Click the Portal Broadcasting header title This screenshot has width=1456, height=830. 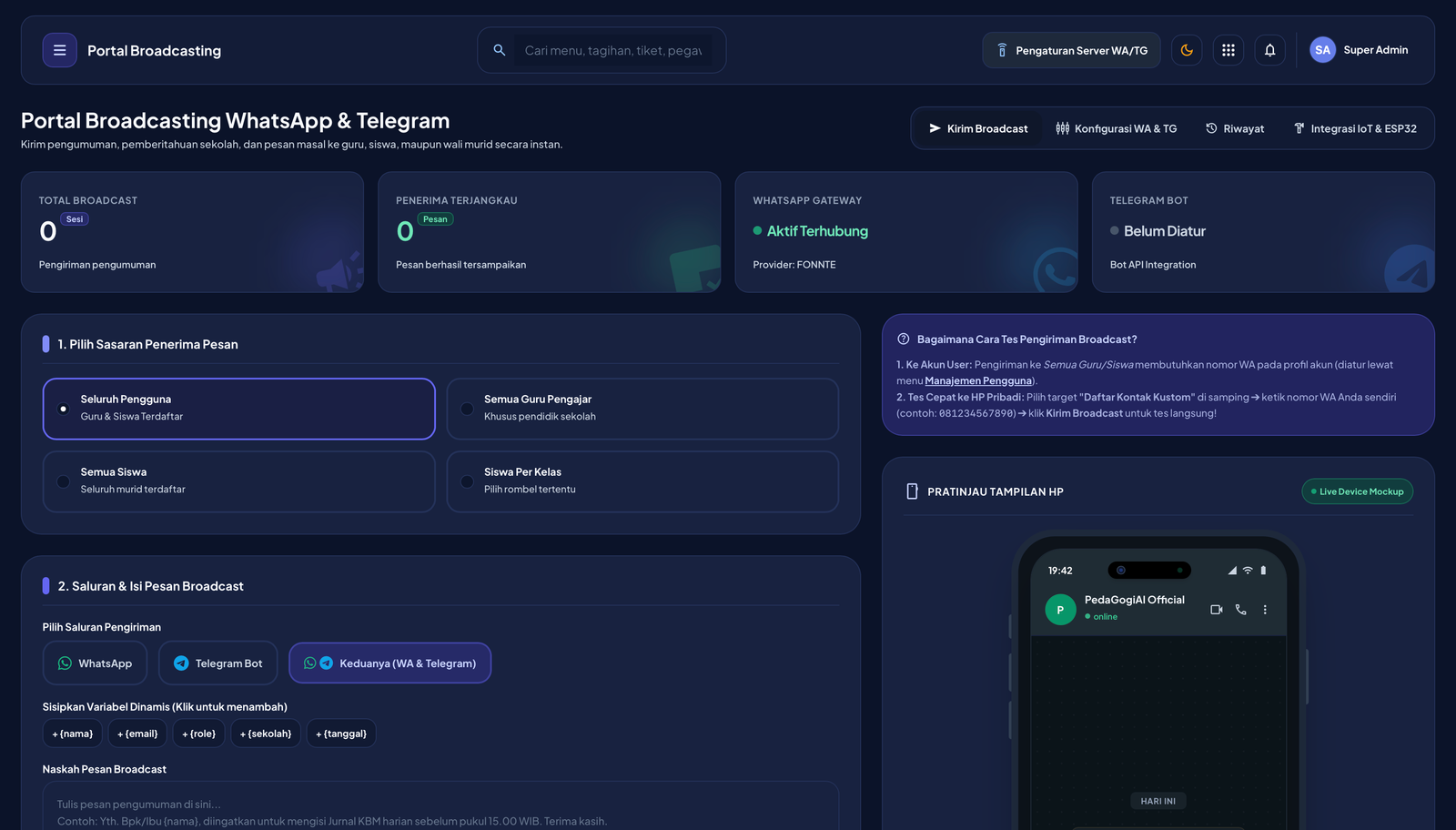click(154, 51)
